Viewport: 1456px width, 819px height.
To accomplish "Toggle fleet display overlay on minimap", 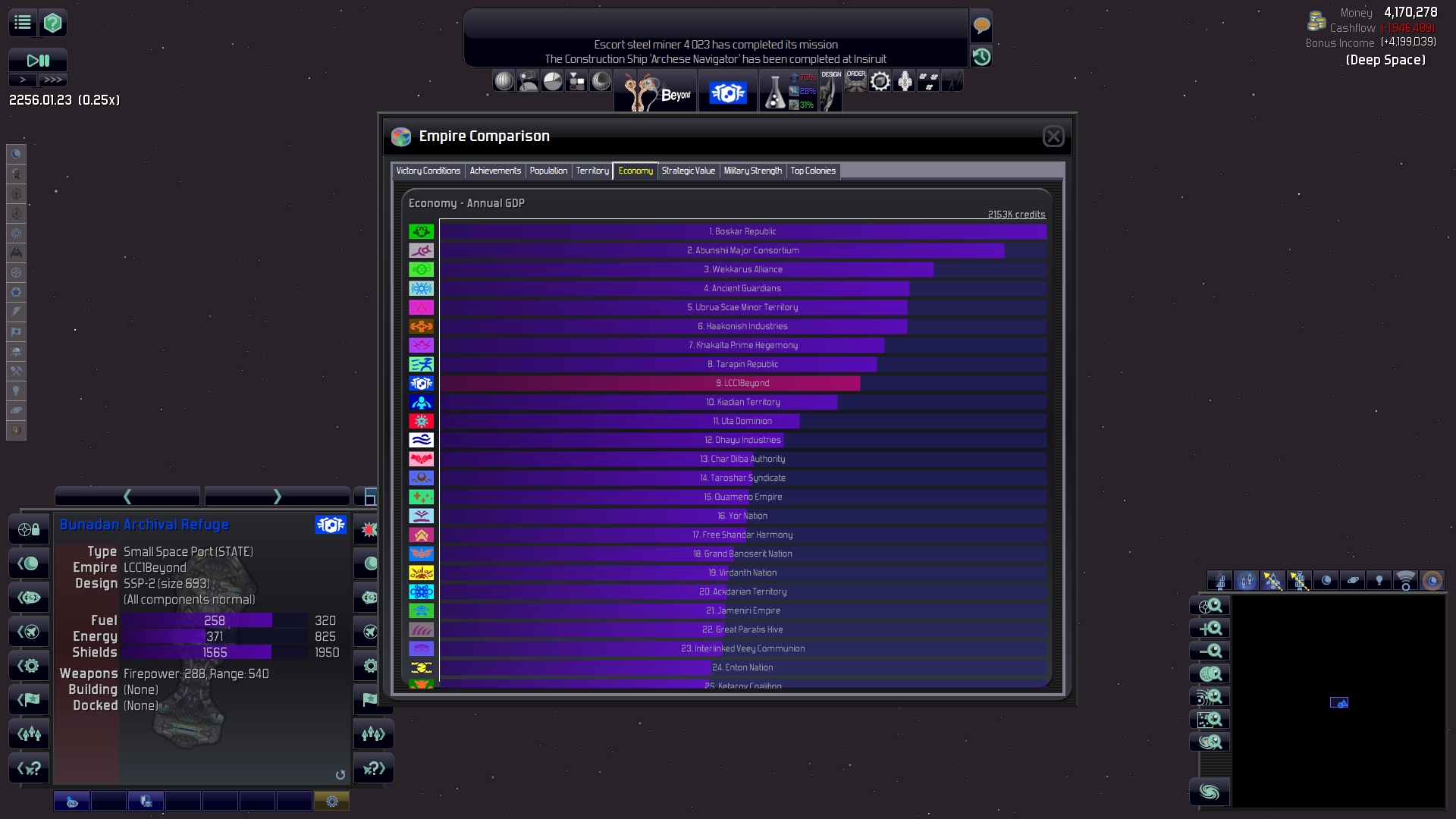I will (x=1247, y=581).
